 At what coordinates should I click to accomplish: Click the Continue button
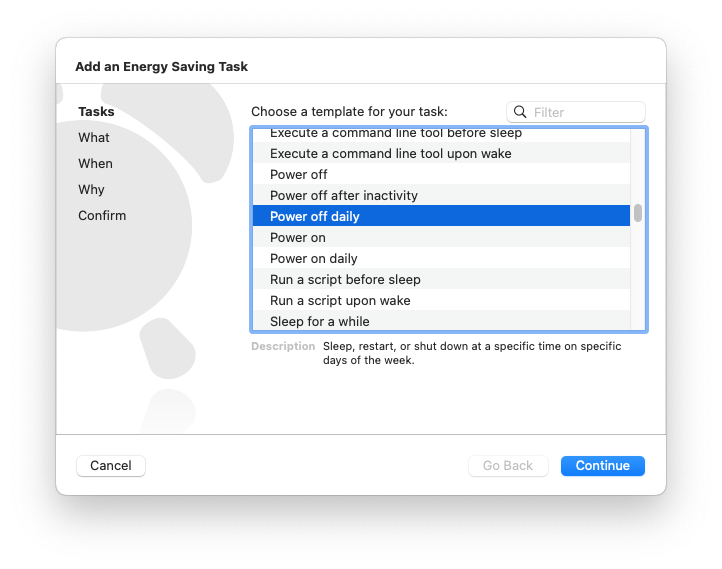point(602,465)
